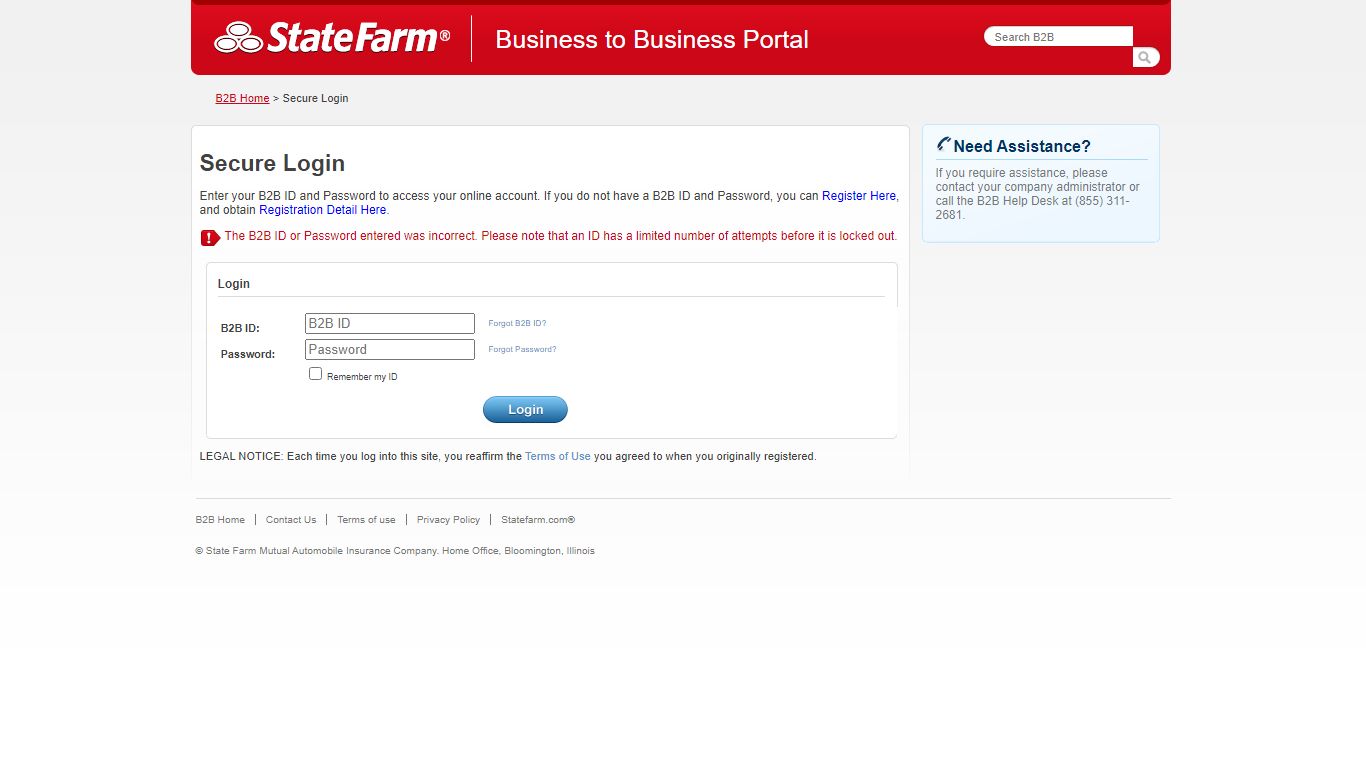
Task: Click the incorrect ID or Password error message
Action: coord(560,236)
